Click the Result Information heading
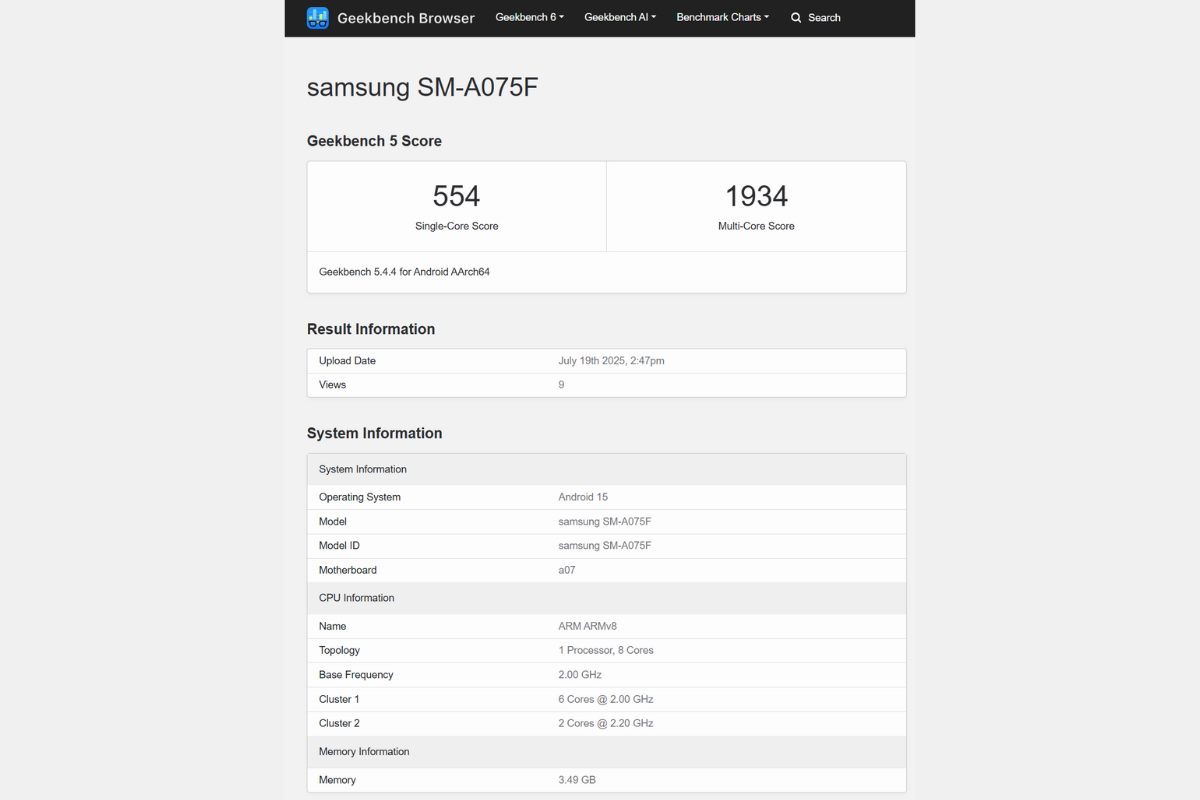The height and width of the screenshot is (800, 1200). (x=371, y=329)
